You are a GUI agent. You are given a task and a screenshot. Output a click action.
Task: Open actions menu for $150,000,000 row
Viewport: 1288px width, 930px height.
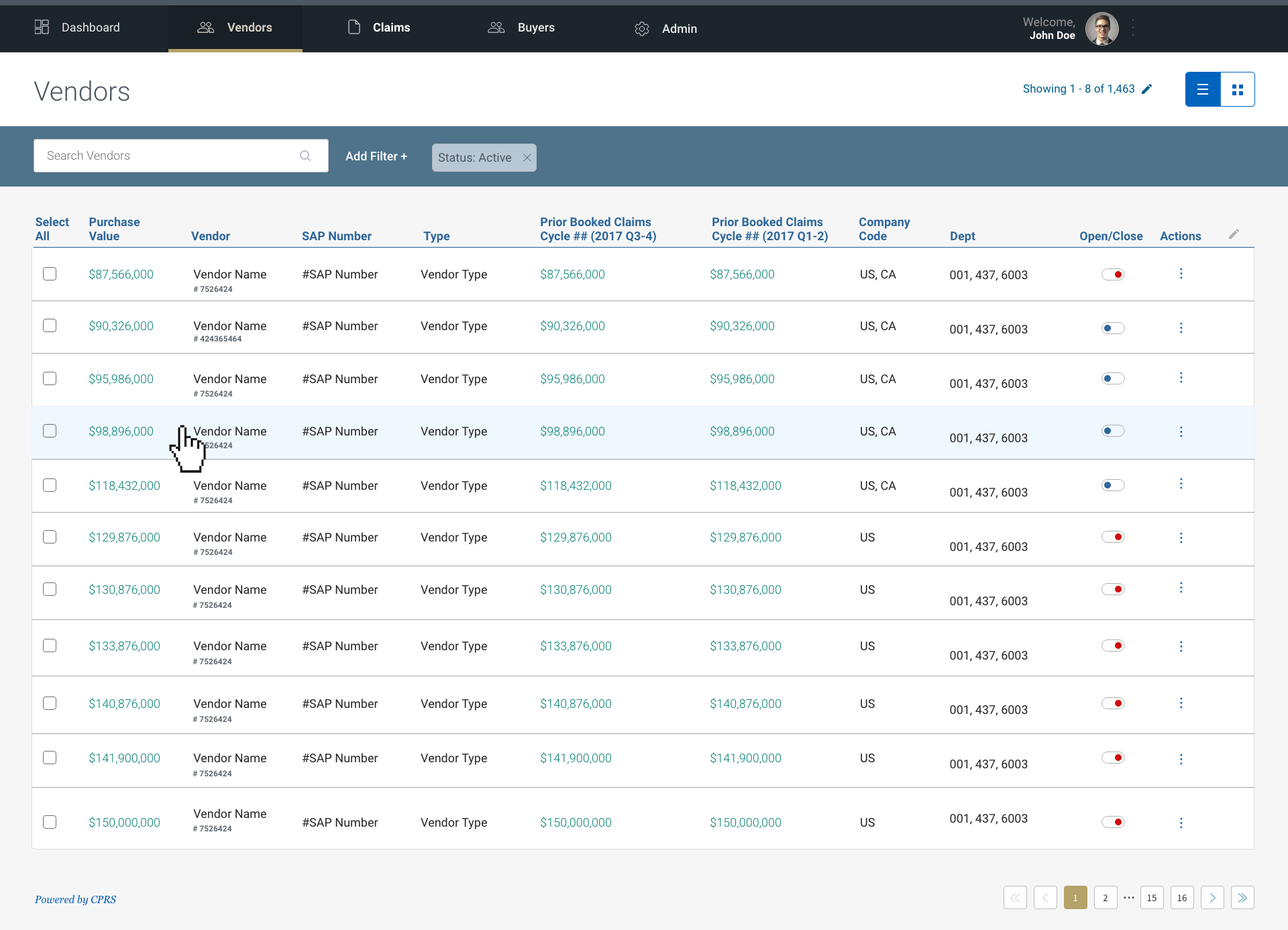(x=1181, y=823)
